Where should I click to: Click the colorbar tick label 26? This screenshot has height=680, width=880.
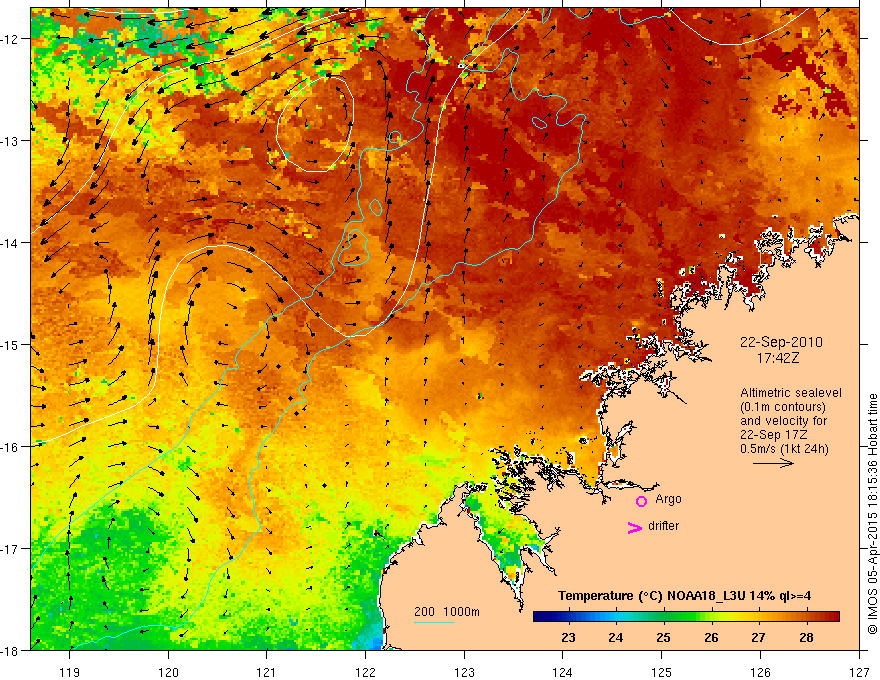tap(711, 637)
